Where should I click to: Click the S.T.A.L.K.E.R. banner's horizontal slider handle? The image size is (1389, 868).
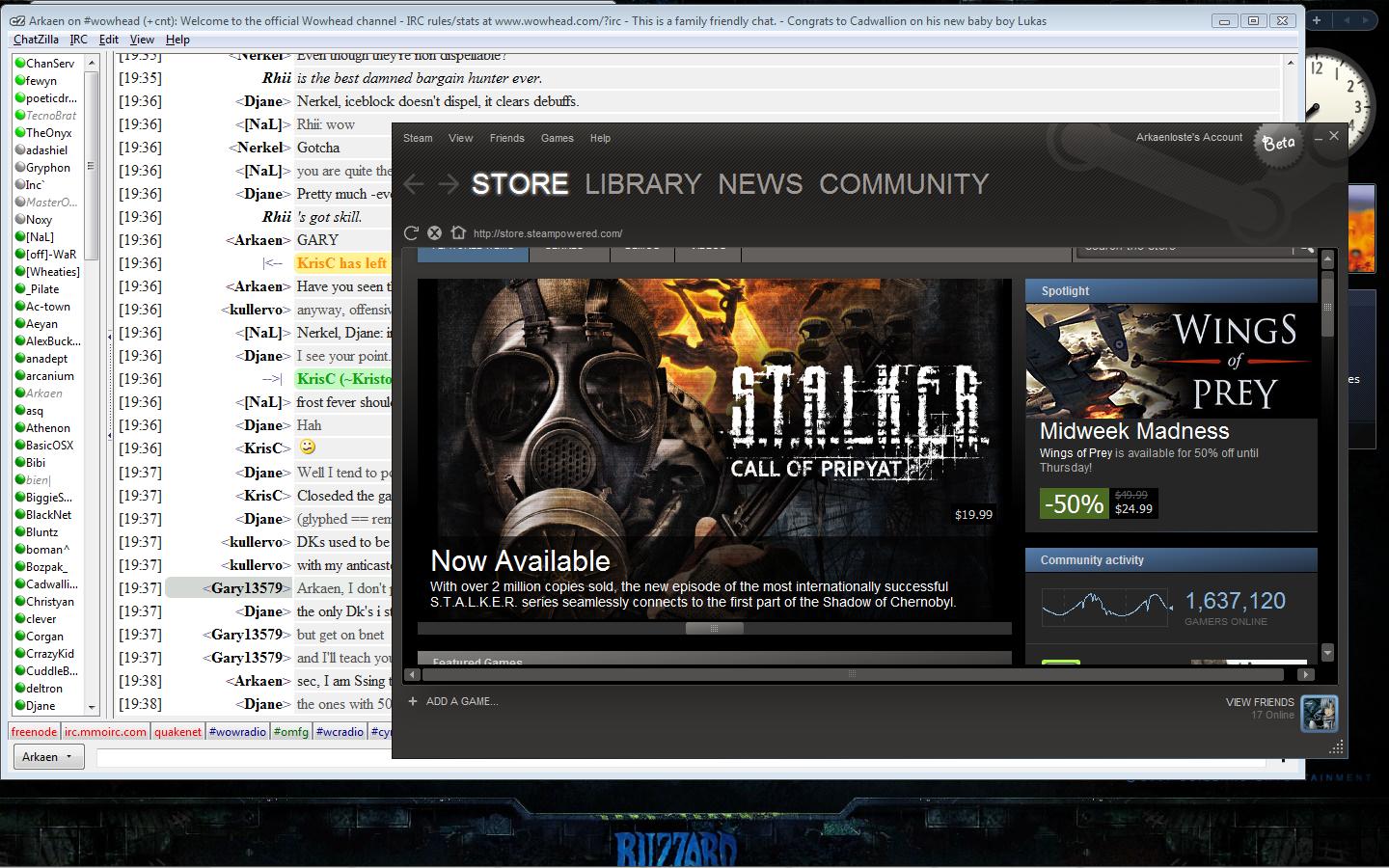pyautogui.click(x=714, y=628)
